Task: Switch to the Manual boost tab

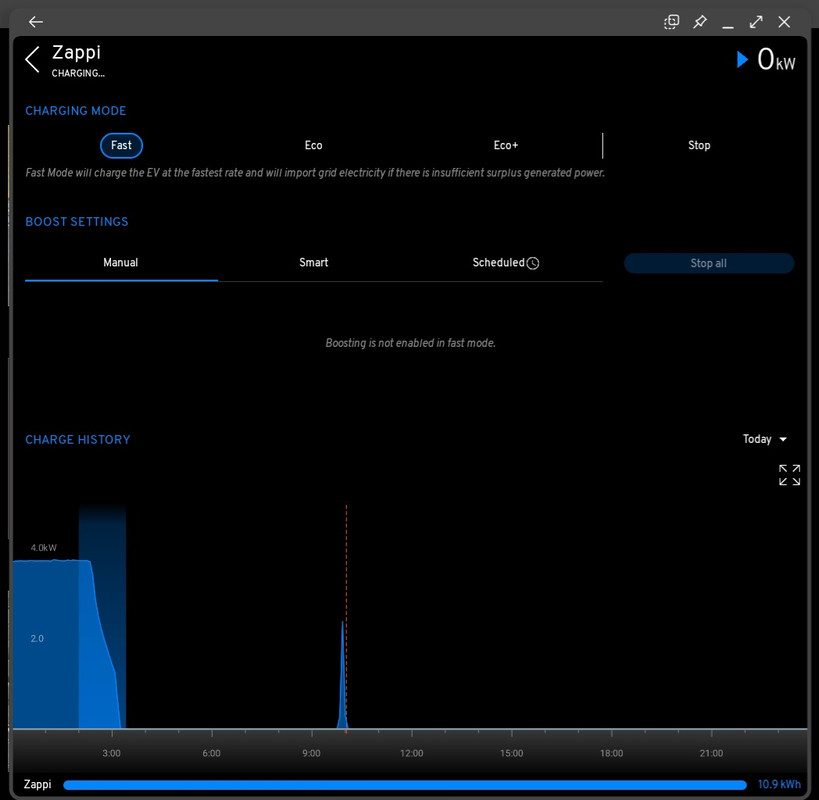Action: (x=121, y=263)
